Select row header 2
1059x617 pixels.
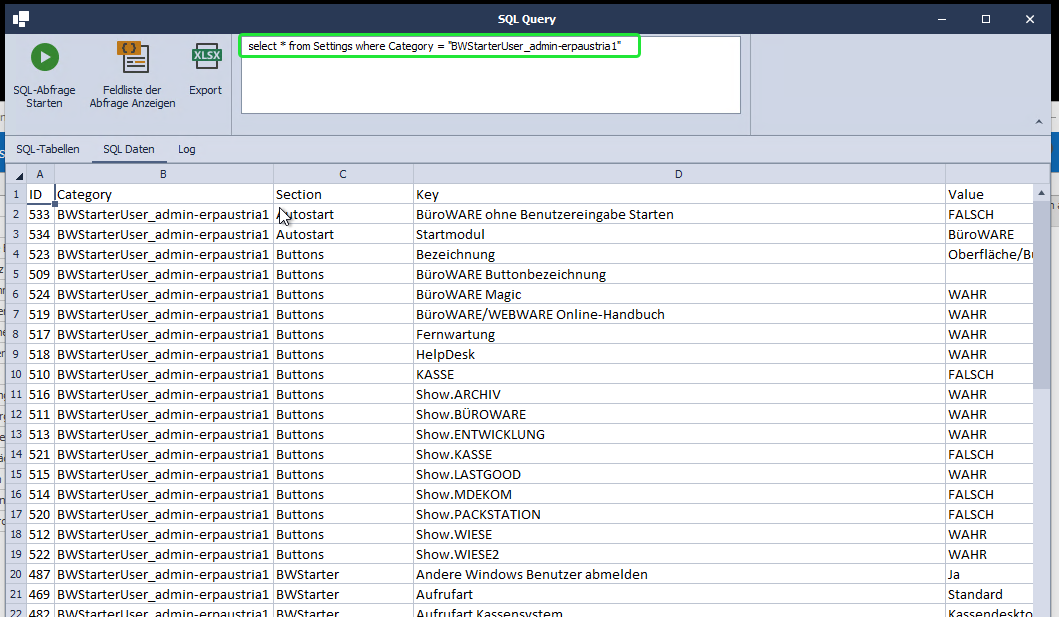coord(16,215)
